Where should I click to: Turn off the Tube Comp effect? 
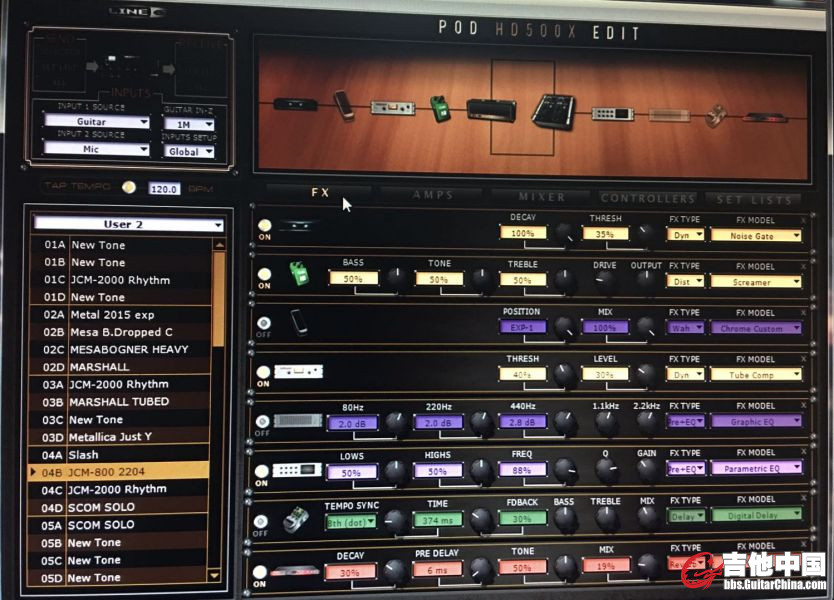tap(263, 372)
